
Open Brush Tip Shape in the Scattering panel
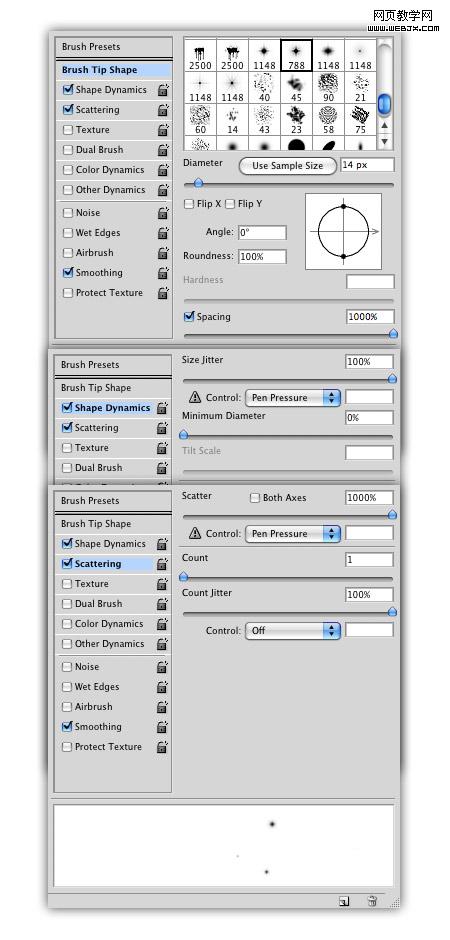click(96, 523)
